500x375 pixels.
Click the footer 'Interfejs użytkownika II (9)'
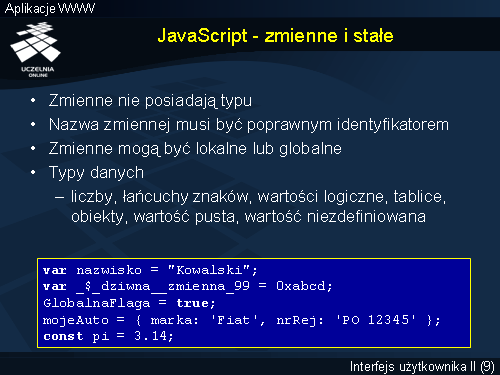click(422, 367)
